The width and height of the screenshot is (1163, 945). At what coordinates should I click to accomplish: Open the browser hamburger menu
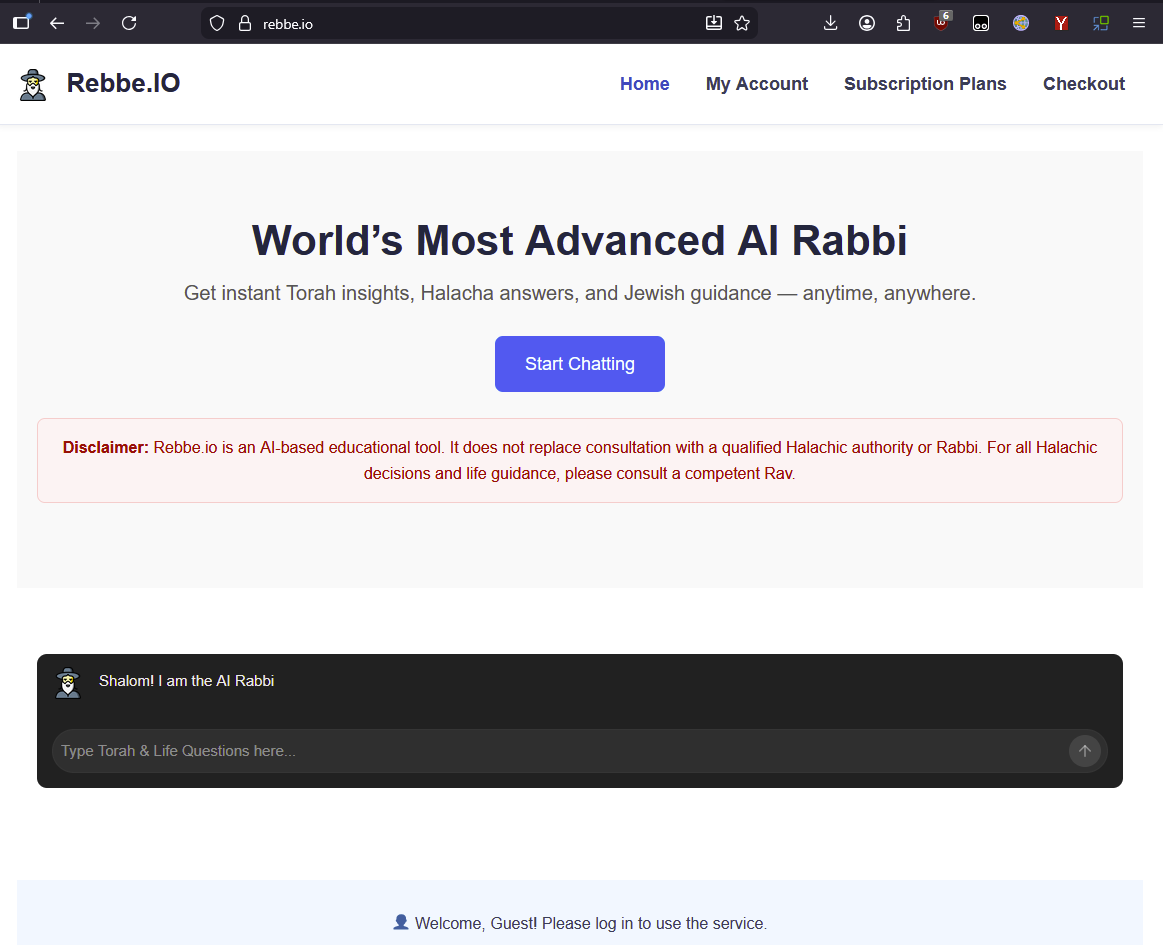(1139, 24)
